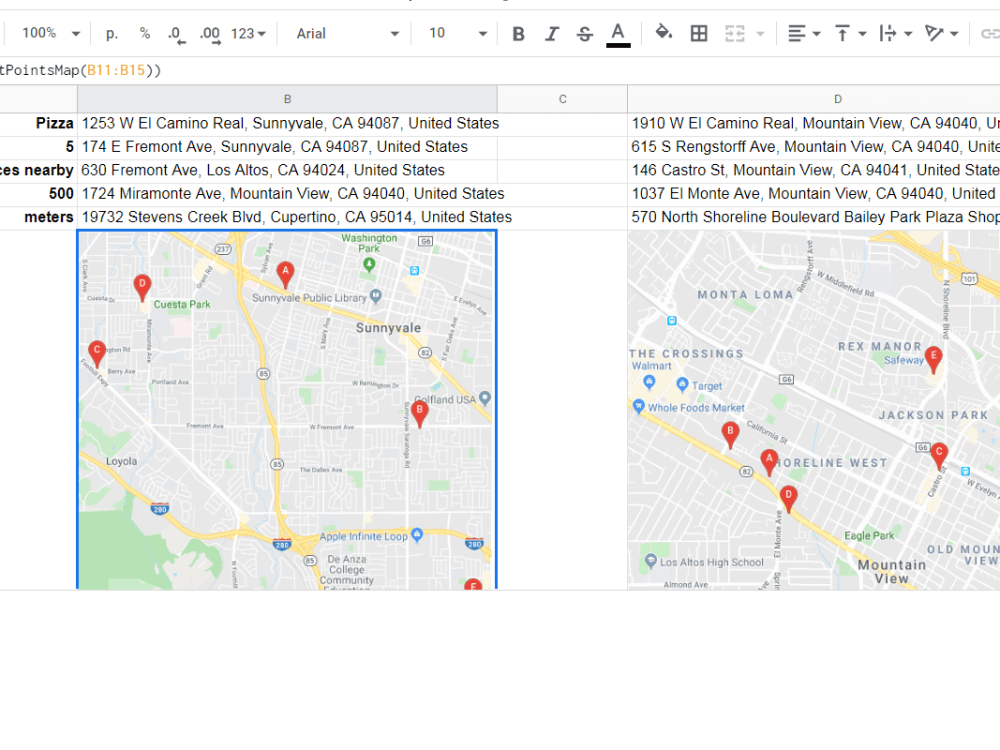Format value as percent

(143, 33)
